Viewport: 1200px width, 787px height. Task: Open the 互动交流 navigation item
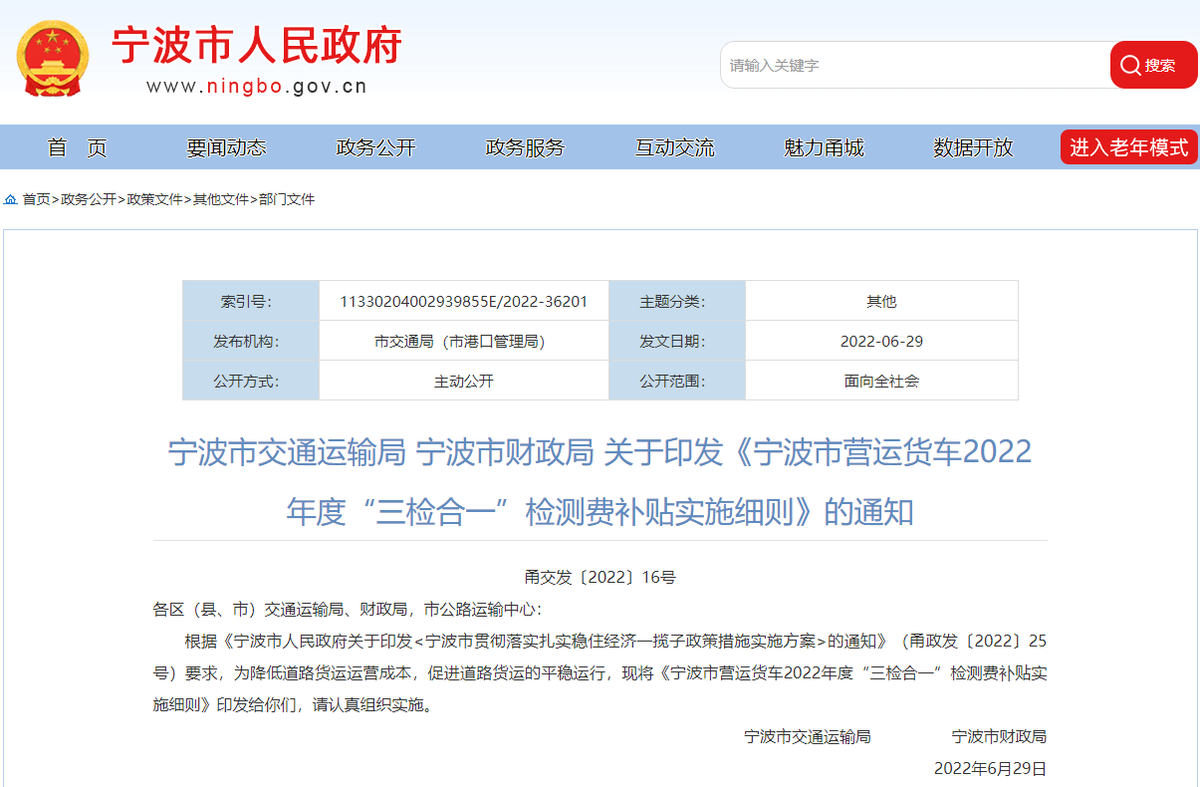point(675,148)
